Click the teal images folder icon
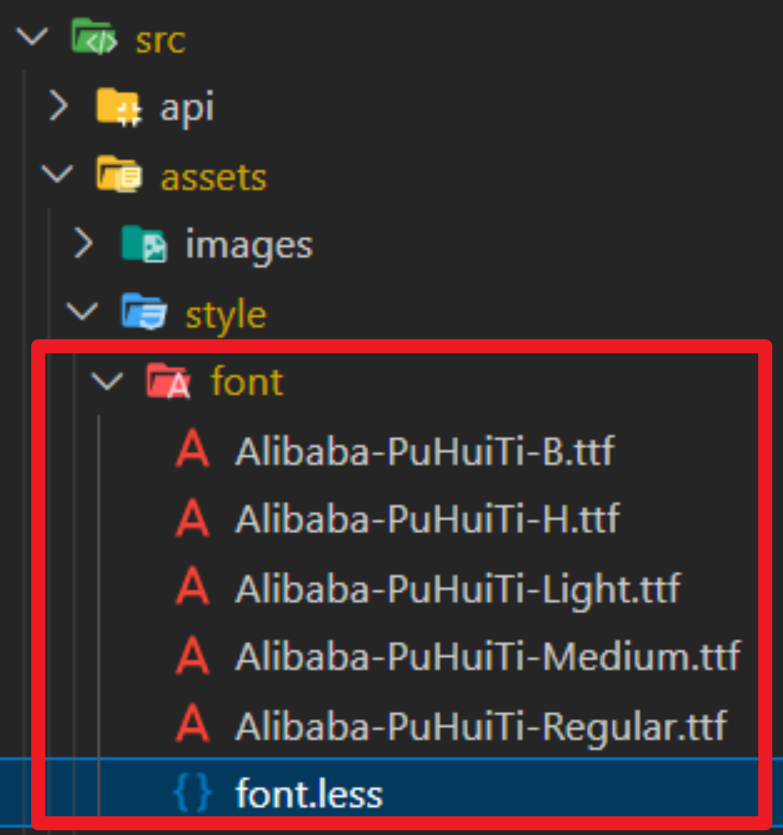This screenshot has height=835, width=783. [144, 243]
